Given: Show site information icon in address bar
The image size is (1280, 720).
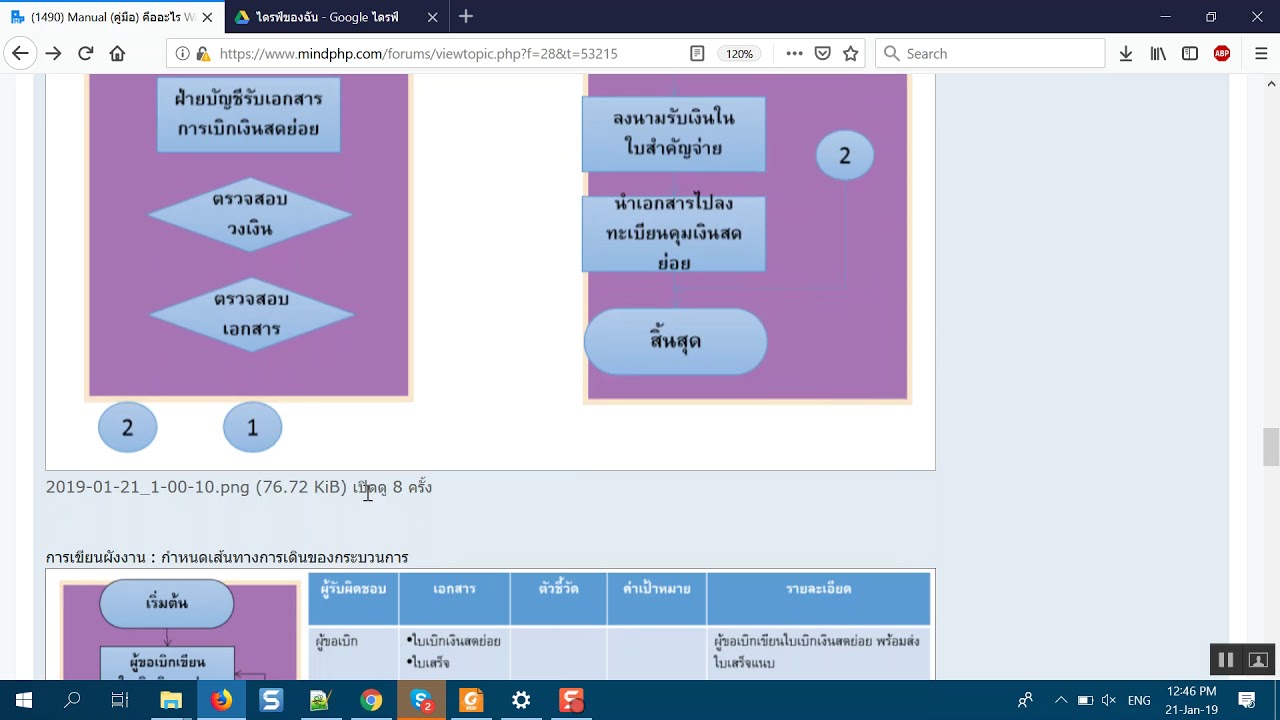Looking at the screenshot, I should pos(182,54).
